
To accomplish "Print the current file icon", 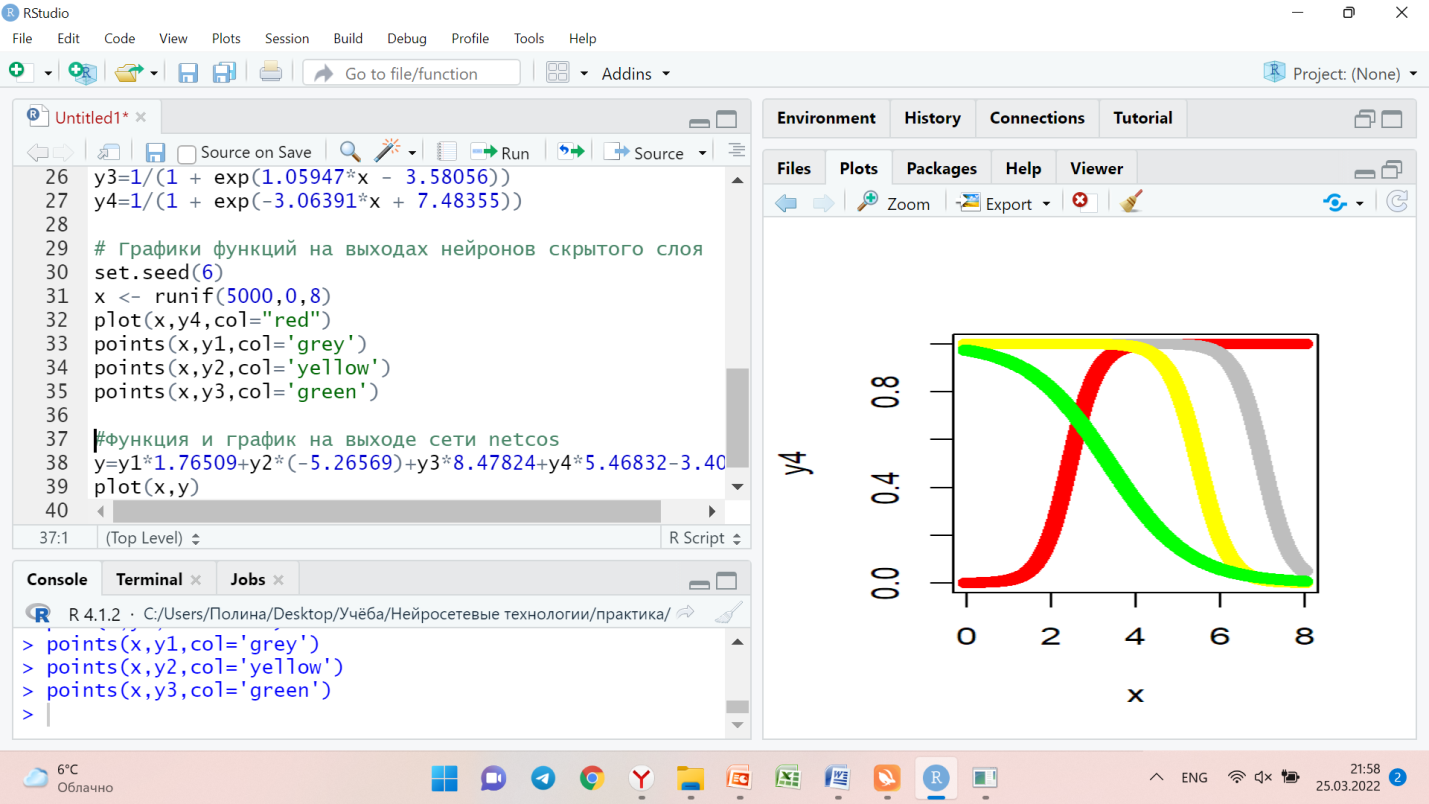I will (x=270, y=71).
